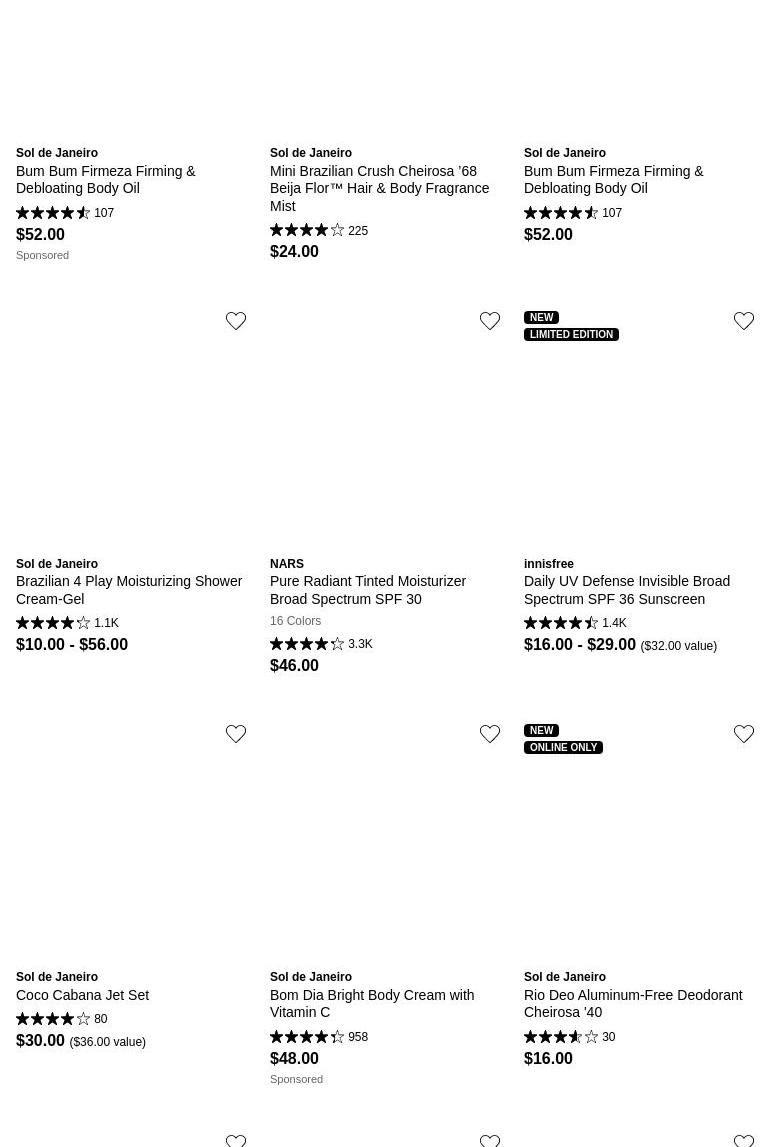Screen dimensions: 770x1147
Task: Love the Rio Deo Aluminum-Free Deodorant
Action: pyautogui.click(x=744, y=734)
